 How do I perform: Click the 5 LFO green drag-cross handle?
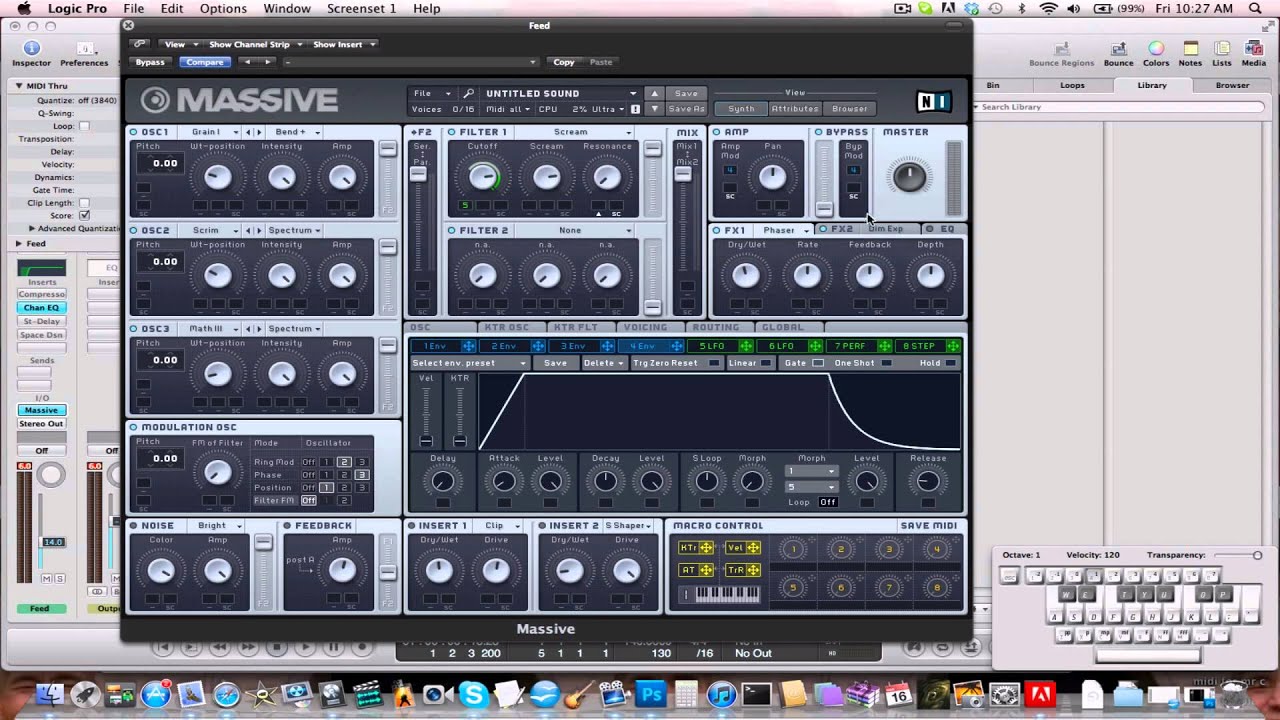point(746,346)
